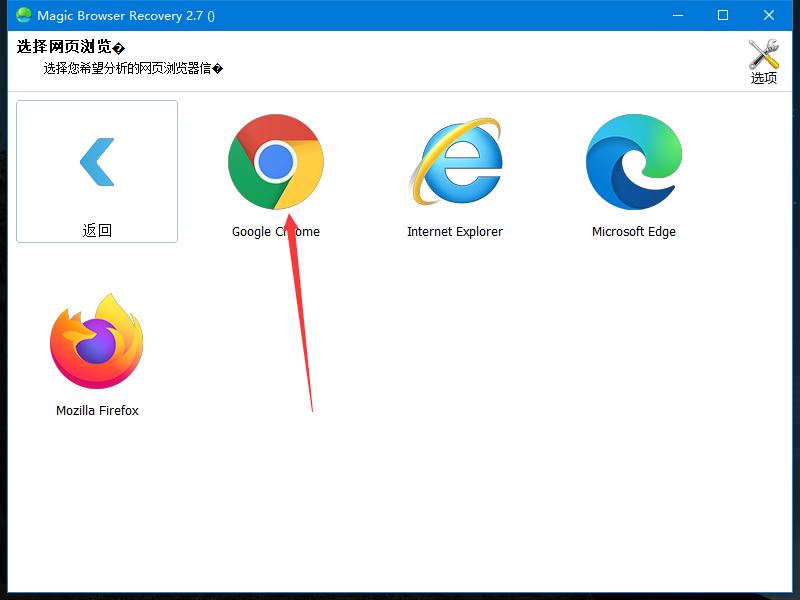Screen dimensions: 800x600
Task: Open the 选项 options wrench icon
Action: (x=763, y=61)
